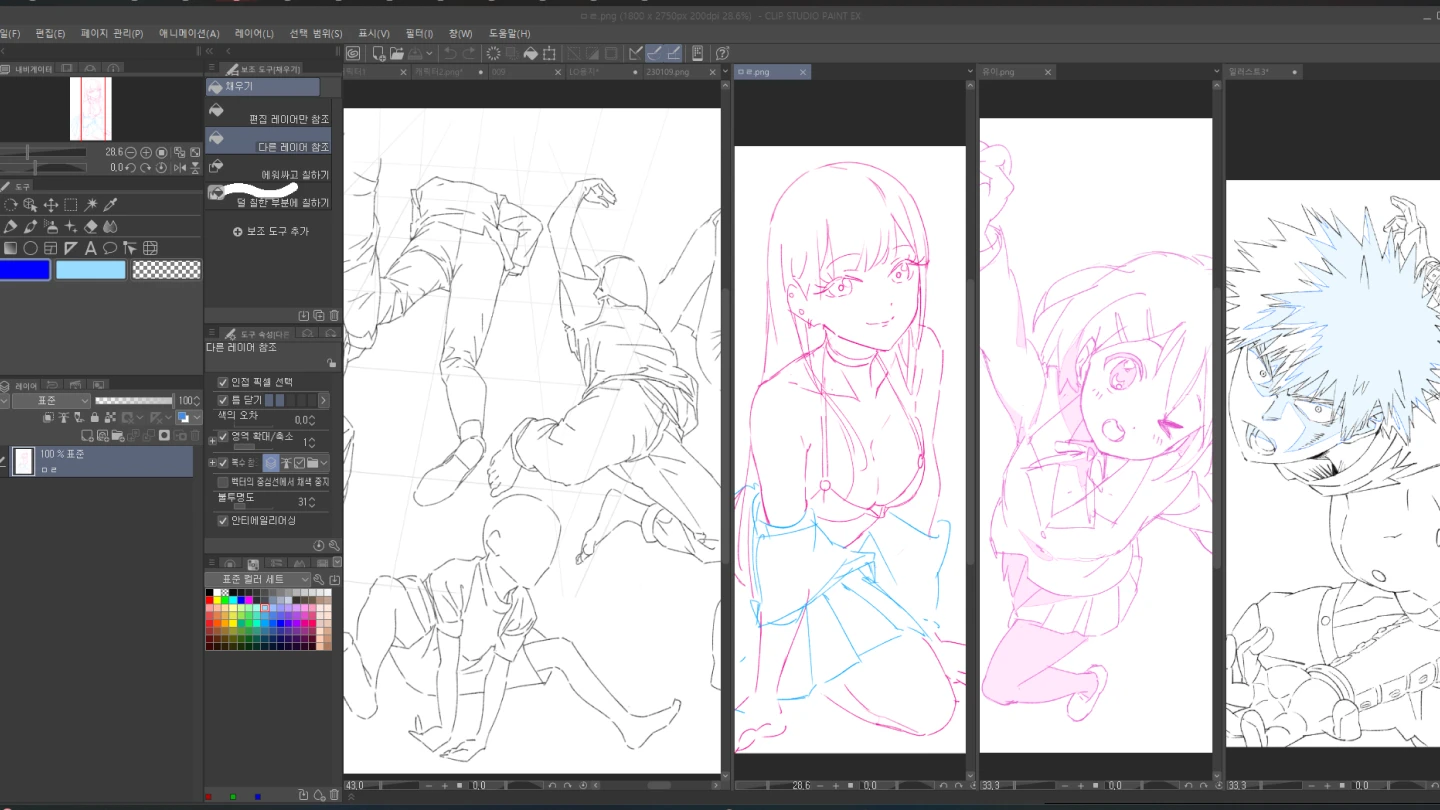1440x810 pixels.
Task: Select the Move layer tool
Action: [x=51, y=205]
